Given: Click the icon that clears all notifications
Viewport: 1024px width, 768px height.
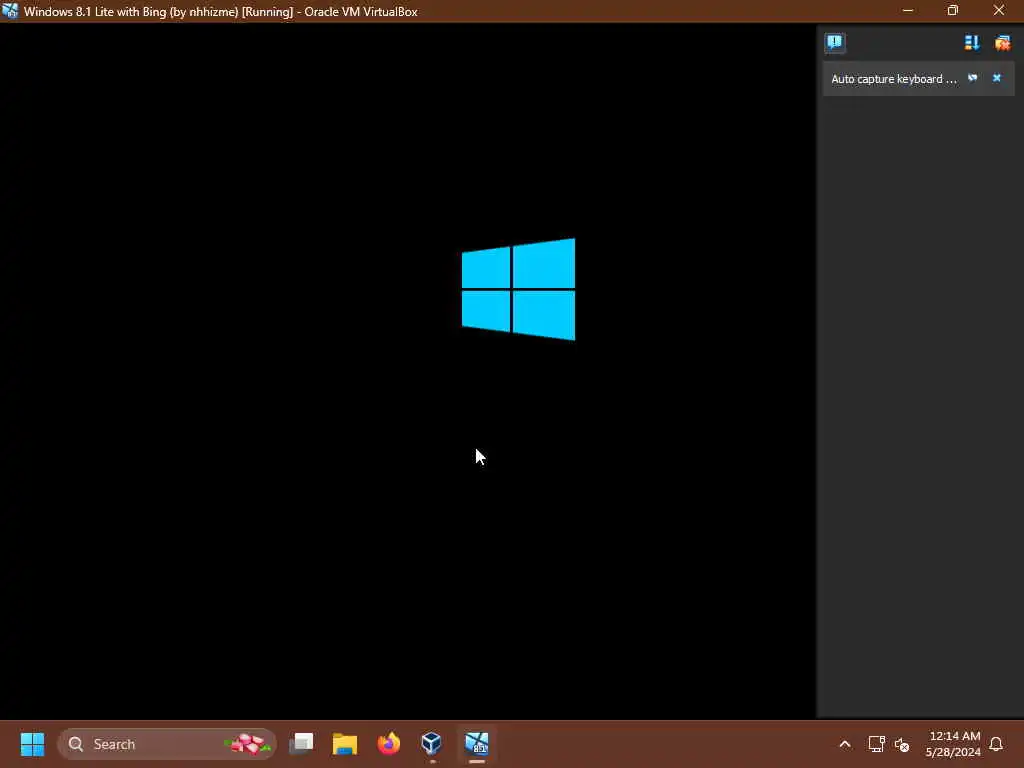Looking at the screenshot, I should 1002,43.
